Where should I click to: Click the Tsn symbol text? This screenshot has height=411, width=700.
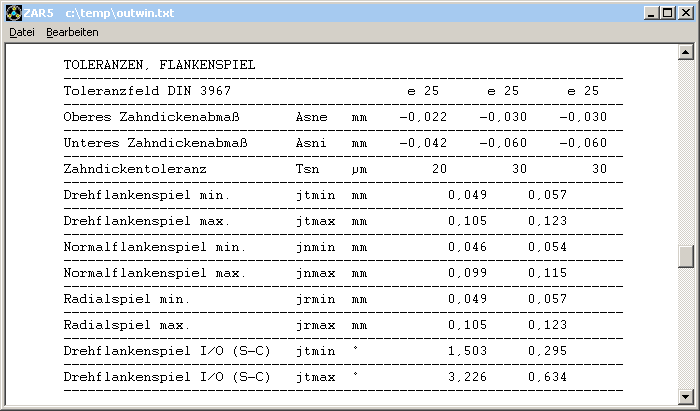[x=306, y=169]
